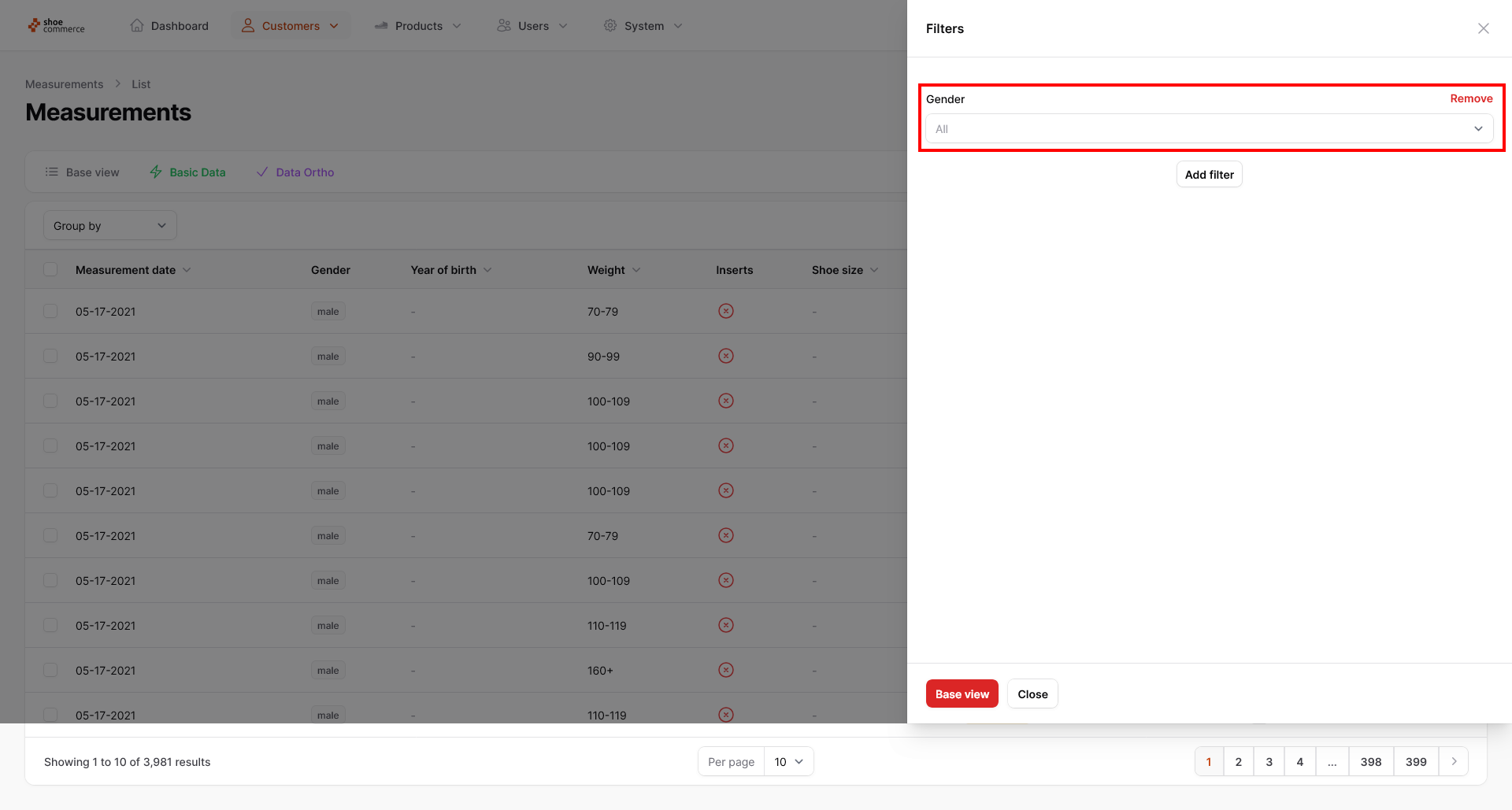
Task: Go to page 399
Action: [x=1415, y=762]
